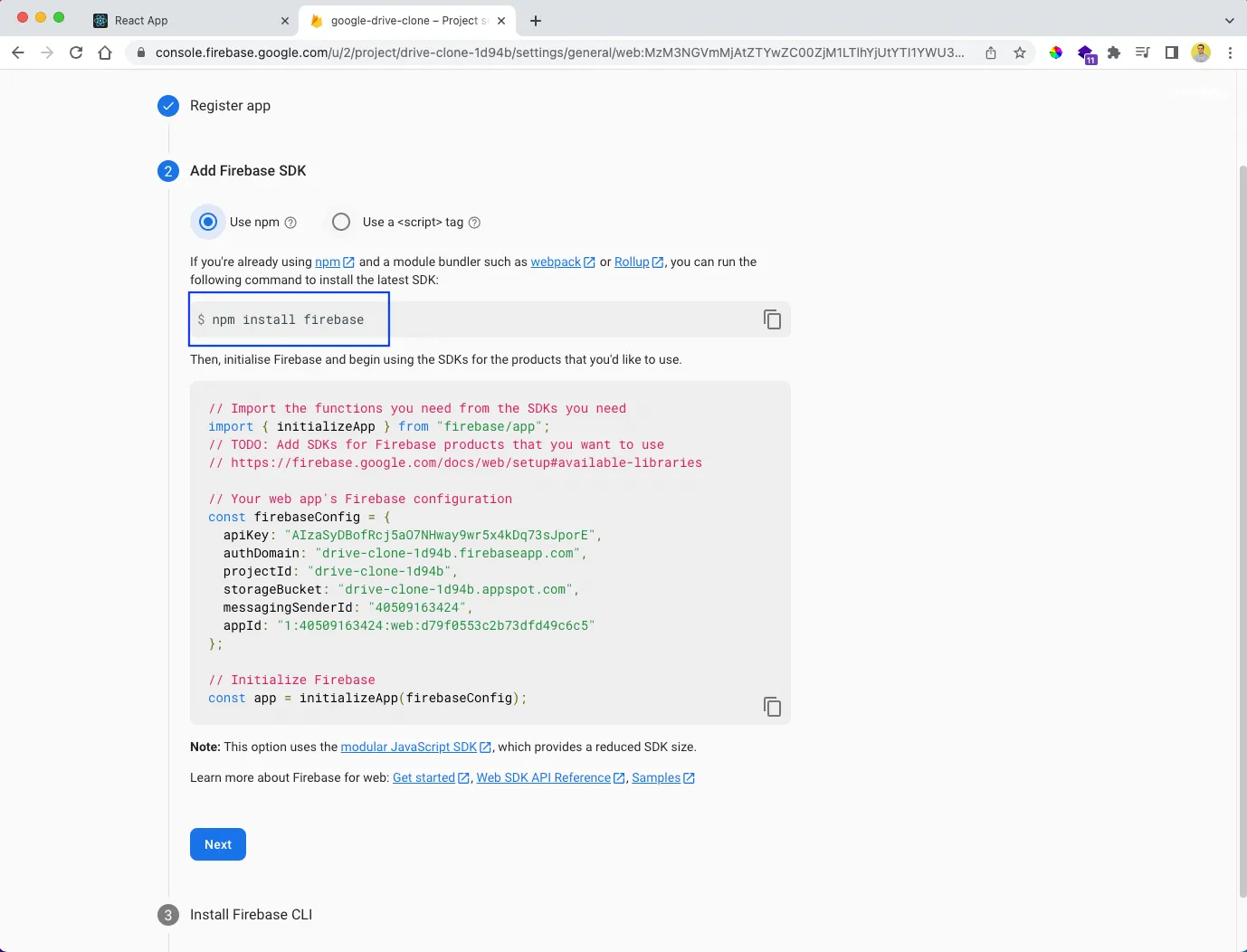This screenshot has width=1247, height=952.
Task: Open help icon next to Use npm
Action: click(x=290, y=223)
